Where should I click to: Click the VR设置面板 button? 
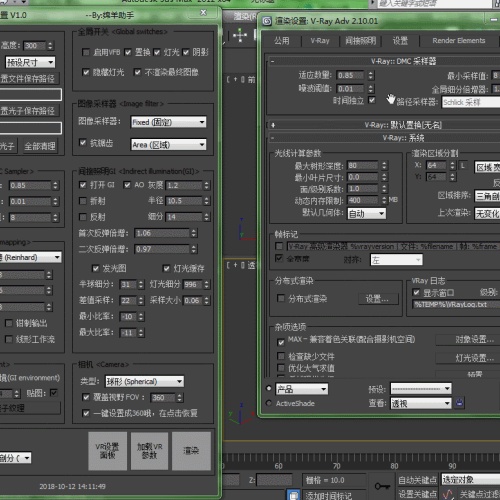pyautogui.click(x=107, y=451)
